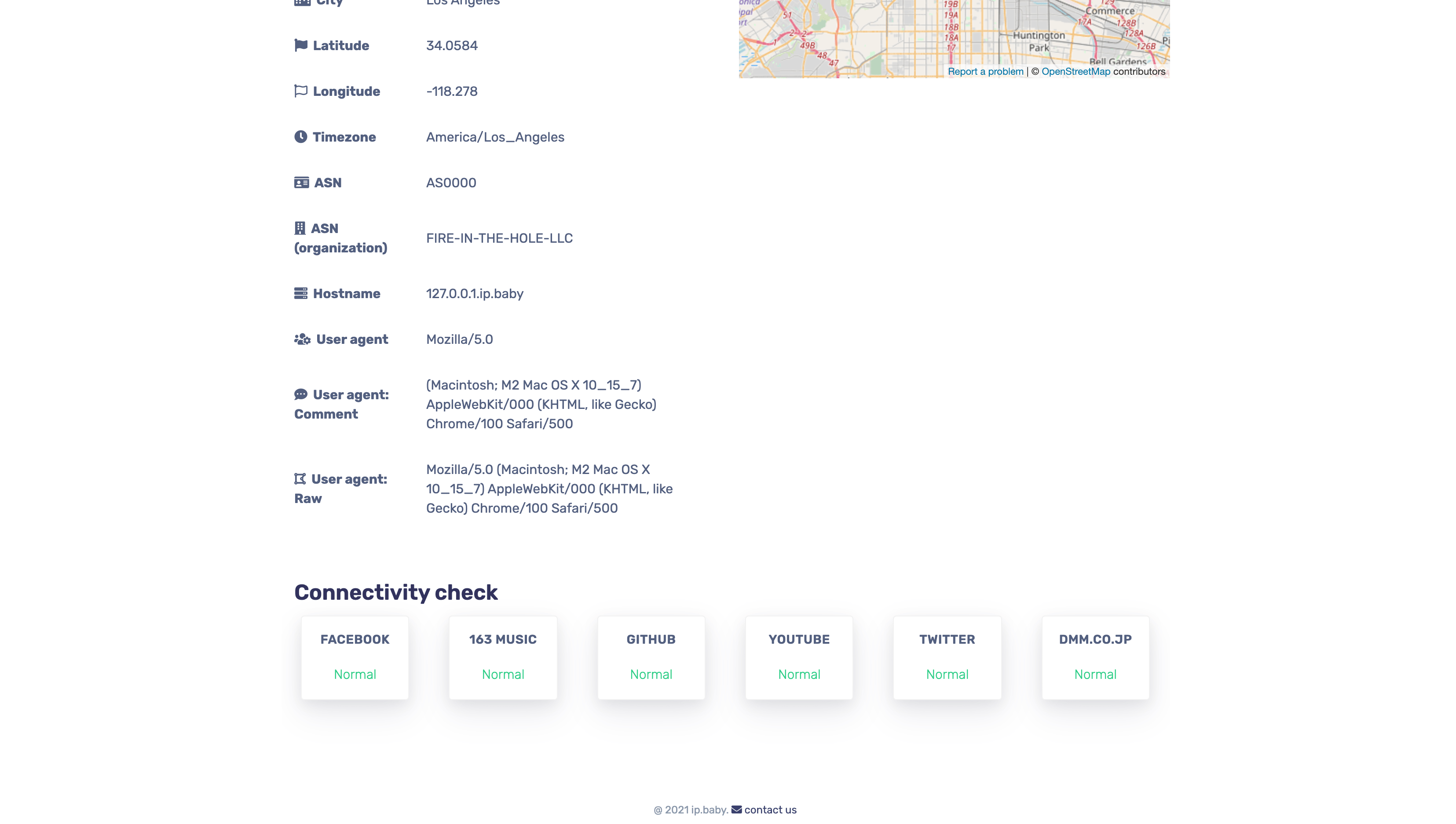Click the User agent Comment speech bubble icon
The height and width of the screenshot is (824, 1456).
tap(300, 394)
